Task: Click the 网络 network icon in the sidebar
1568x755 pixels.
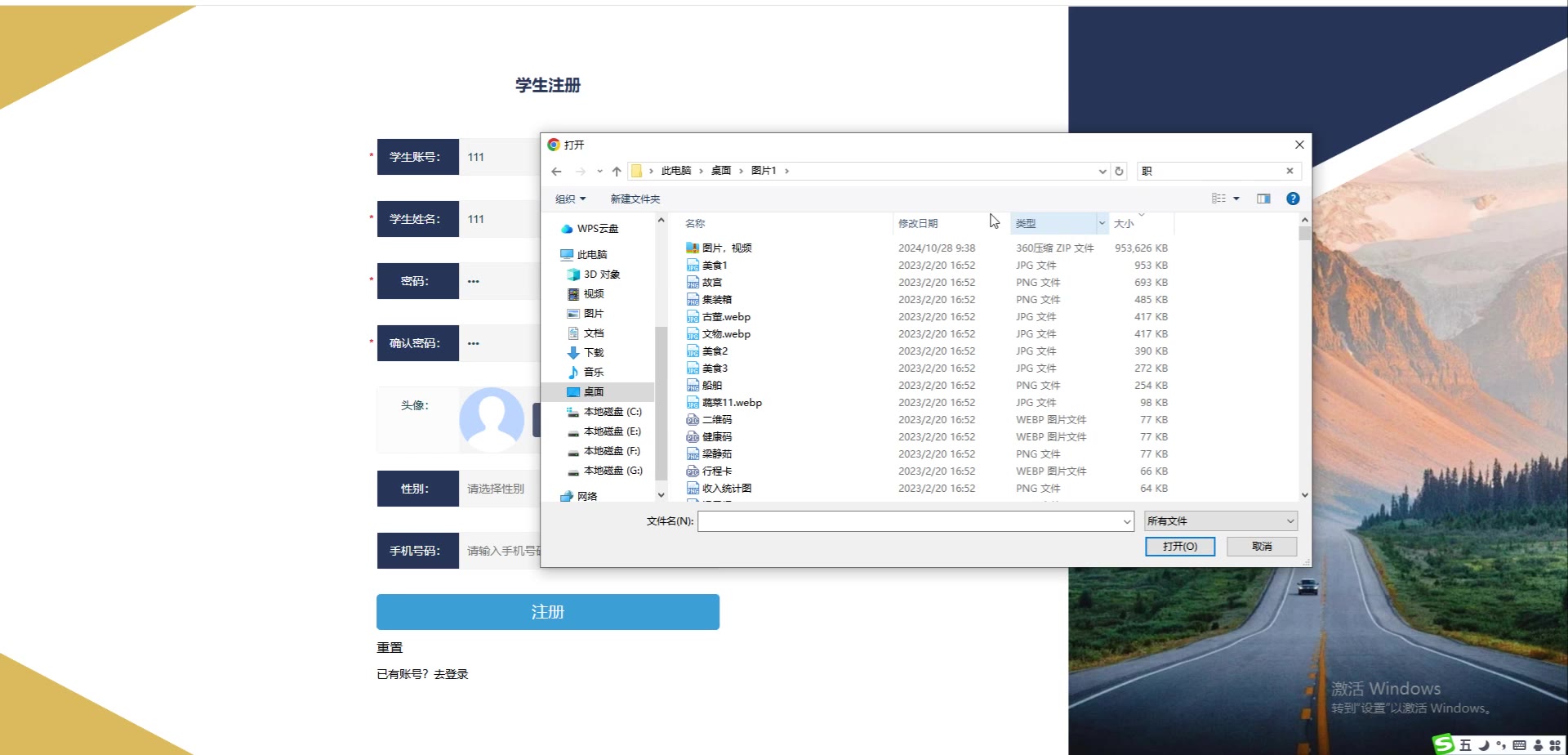Action: click(x=567, y=497)
